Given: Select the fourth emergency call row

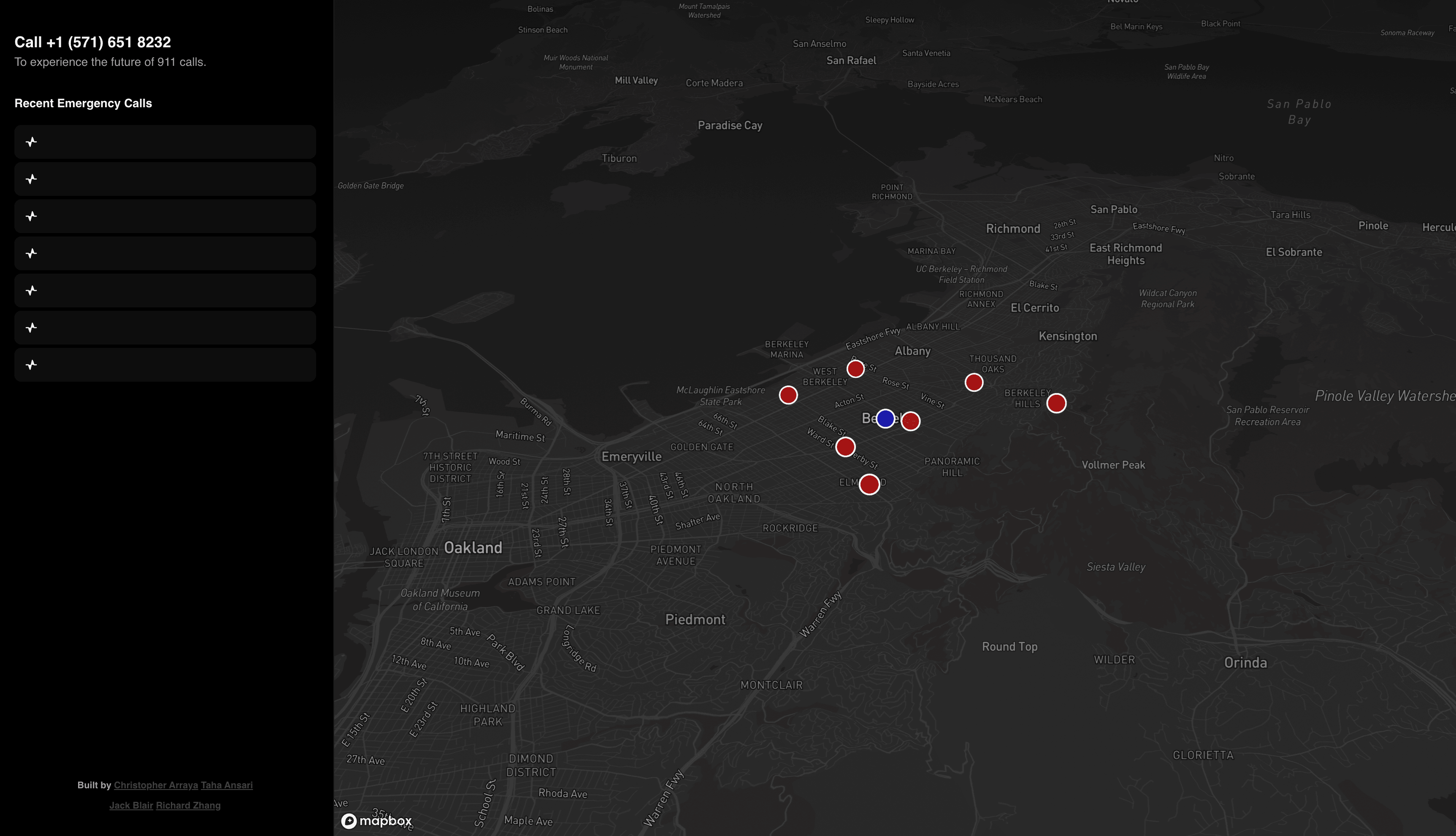Looking at the screenshot, I should pyautogui.click(x=165, y=253).
